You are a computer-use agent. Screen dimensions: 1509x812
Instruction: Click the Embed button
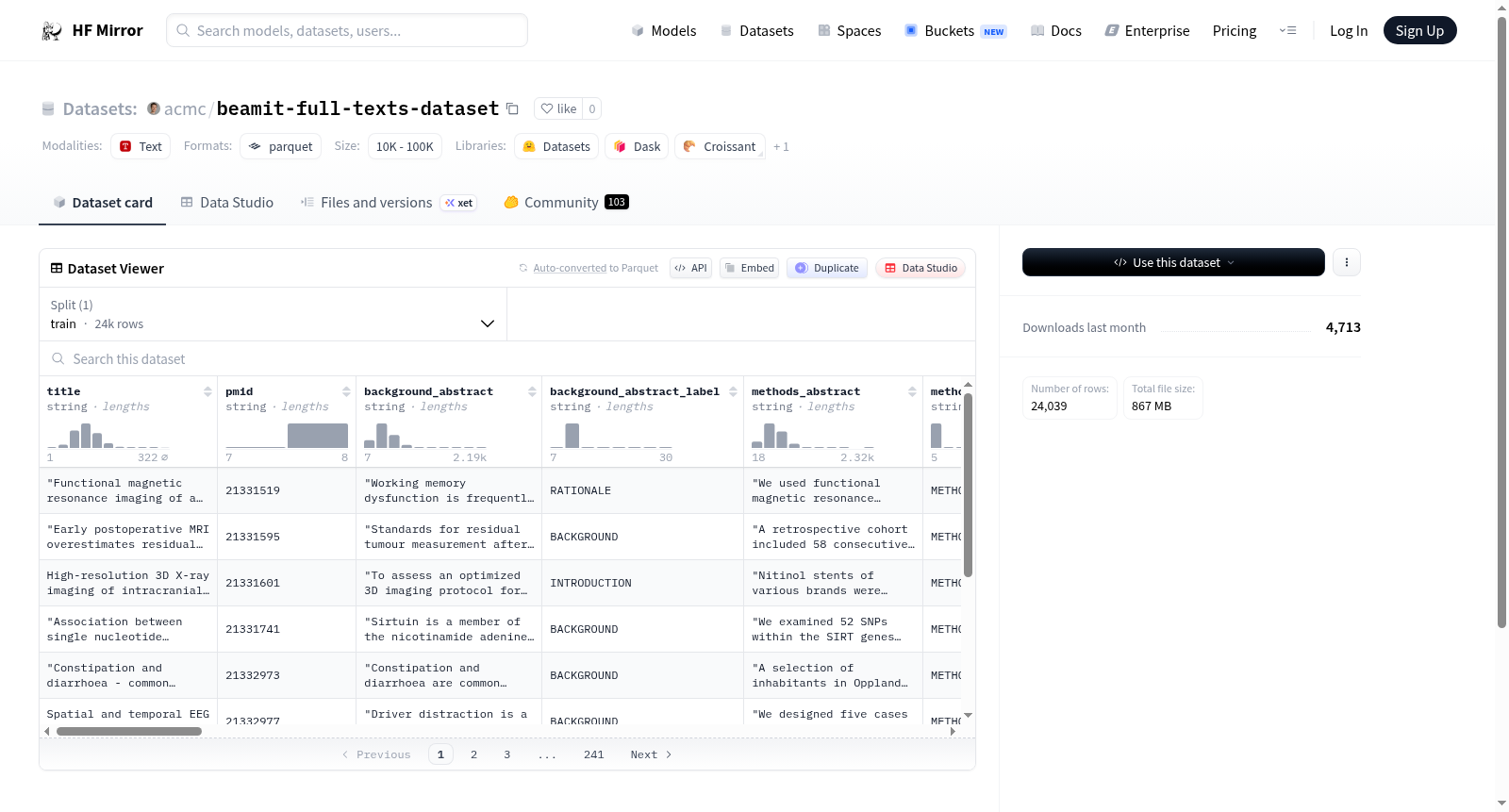click(749, 268)
